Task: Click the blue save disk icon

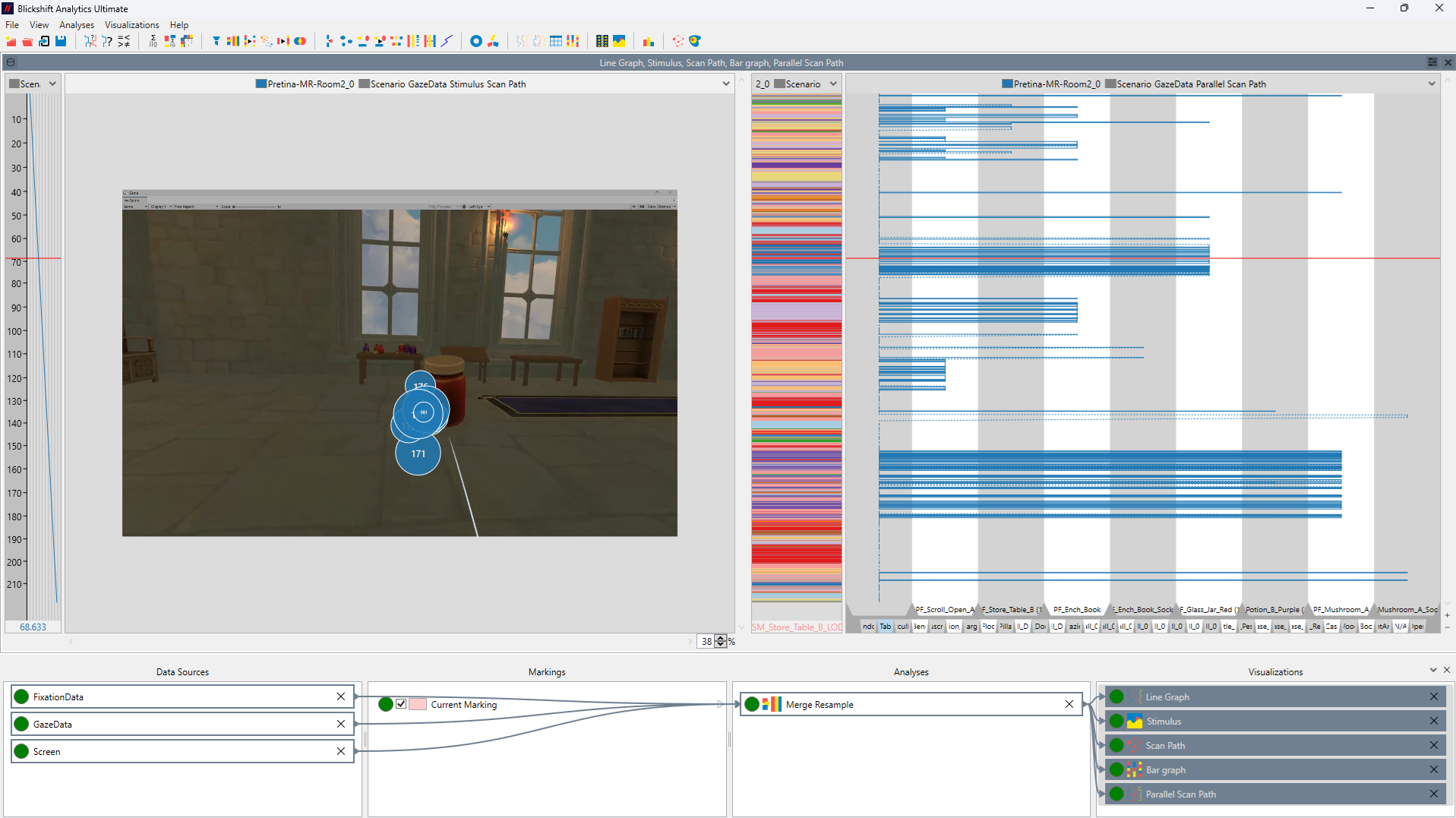Action: click(x=61, y=41)
